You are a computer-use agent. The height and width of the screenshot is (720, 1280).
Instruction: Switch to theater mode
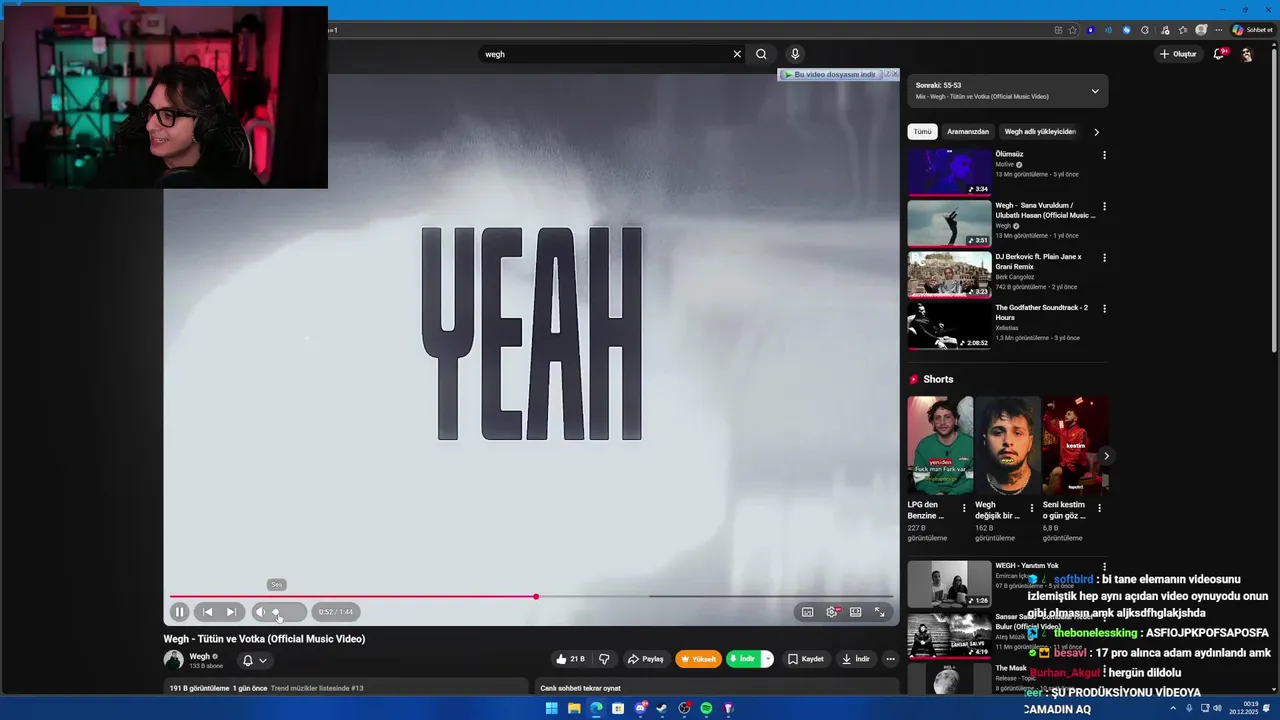856,612
